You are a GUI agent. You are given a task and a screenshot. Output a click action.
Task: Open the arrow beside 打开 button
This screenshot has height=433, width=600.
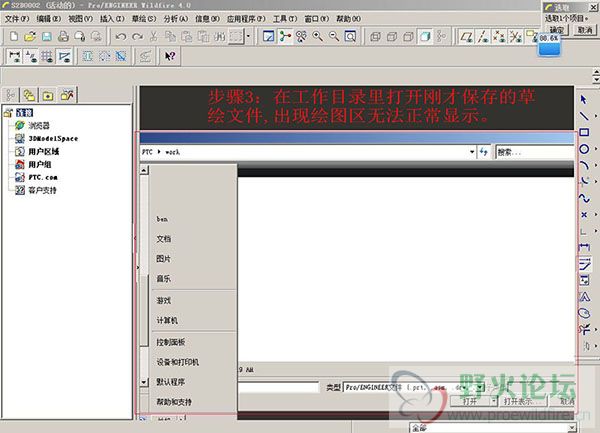point(494,401)
